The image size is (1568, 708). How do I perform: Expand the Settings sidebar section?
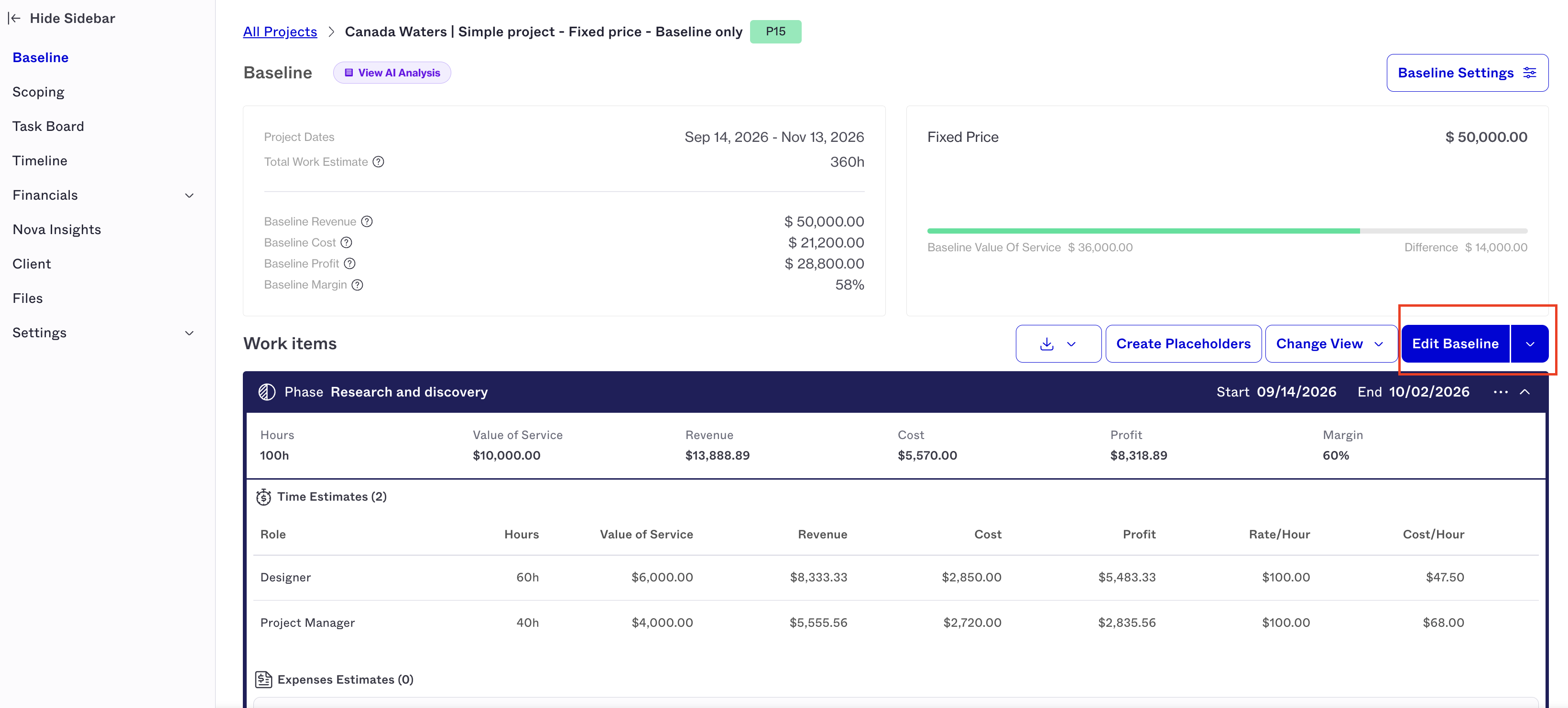click(189, 333)
